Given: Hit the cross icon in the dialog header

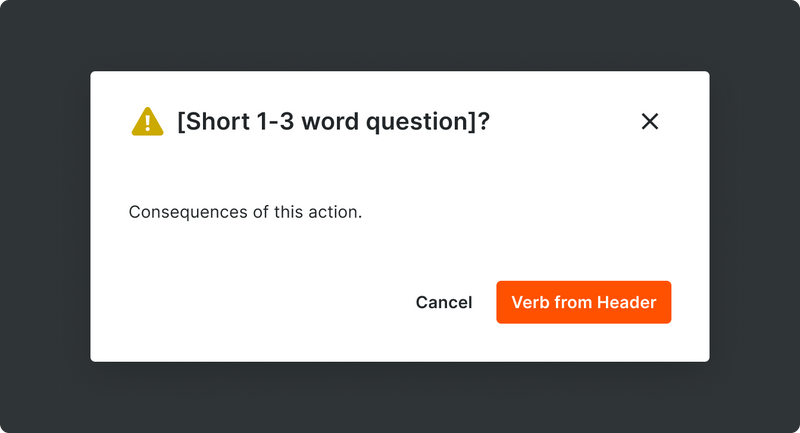Looking at the screenshot, I should pos(650,122).
